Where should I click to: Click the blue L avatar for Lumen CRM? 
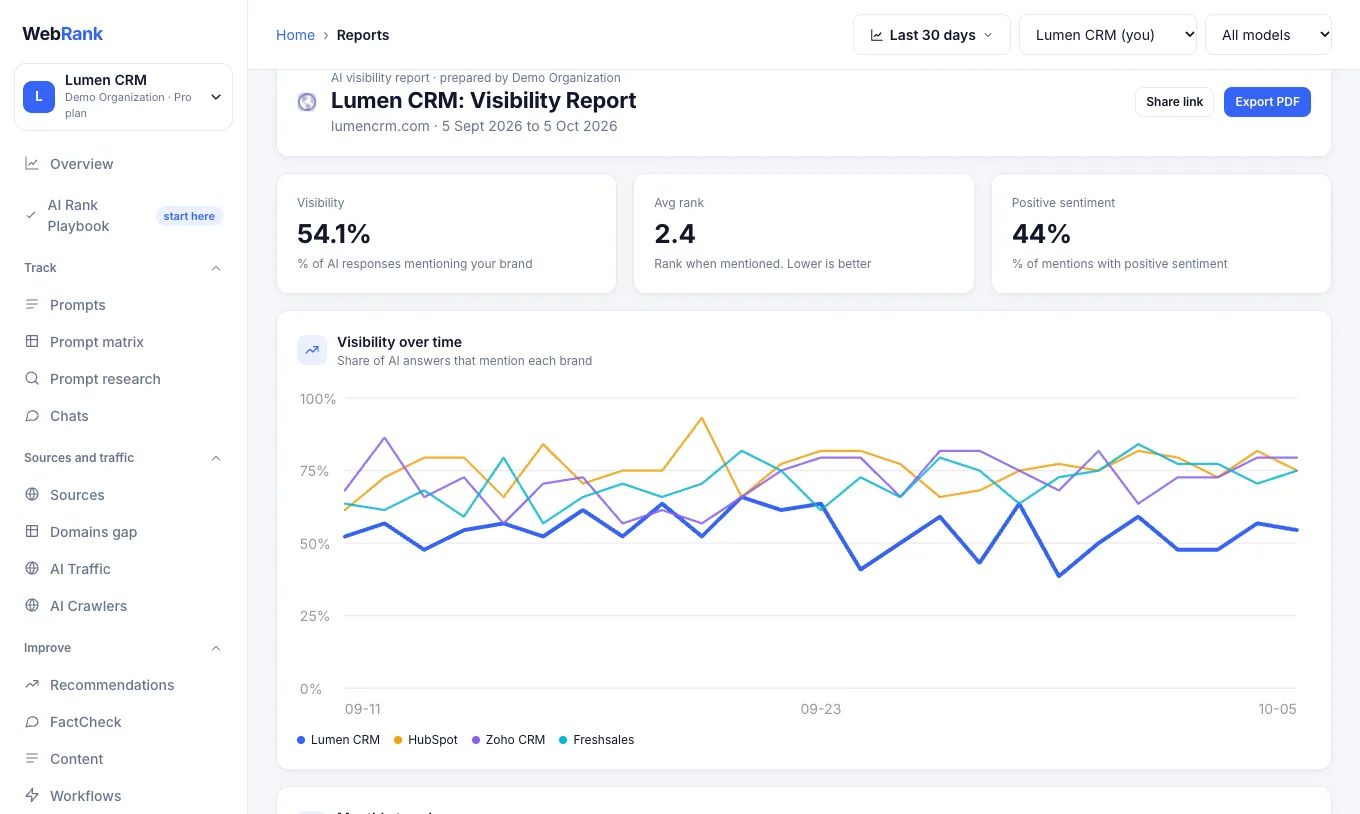coord(39,96)
